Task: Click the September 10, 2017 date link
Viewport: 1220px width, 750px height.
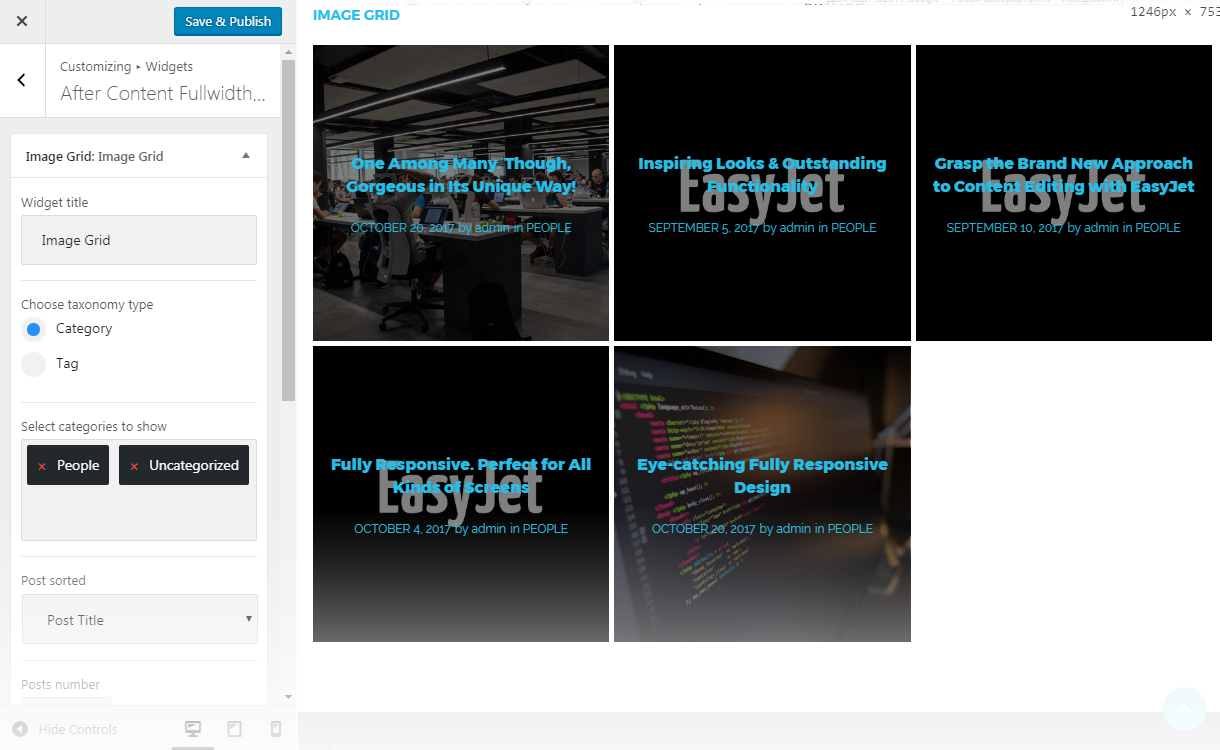Action: click(x=1005, y=228)
